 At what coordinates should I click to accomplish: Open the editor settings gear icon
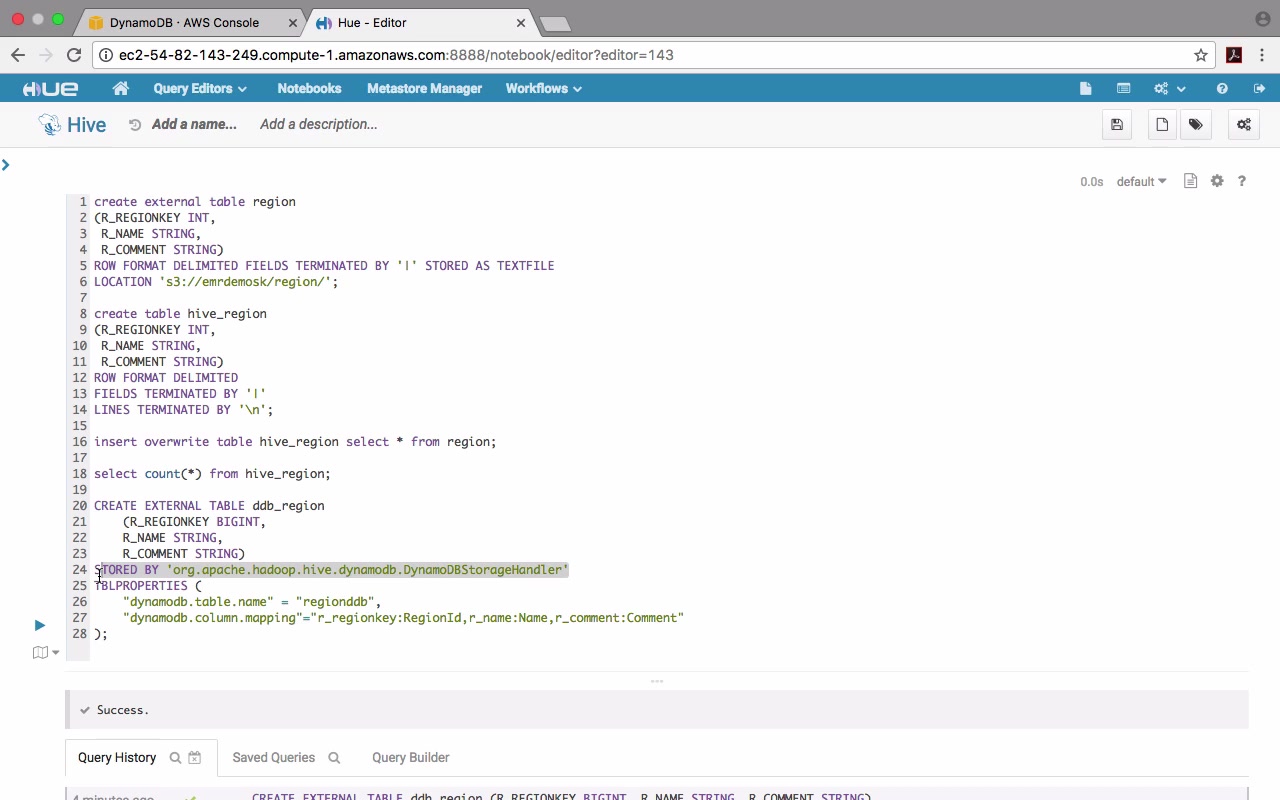1217,181
